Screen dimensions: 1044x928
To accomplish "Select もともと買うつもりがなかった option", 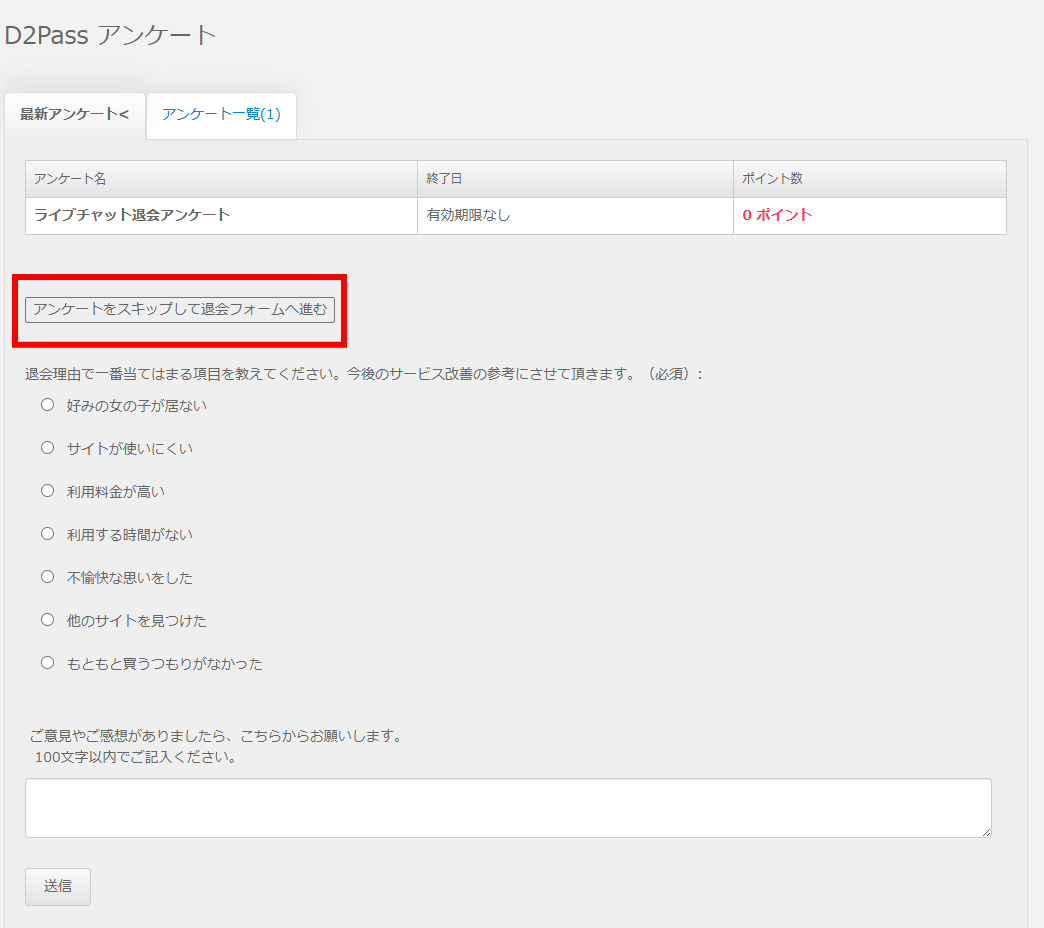I will (47, 662).
